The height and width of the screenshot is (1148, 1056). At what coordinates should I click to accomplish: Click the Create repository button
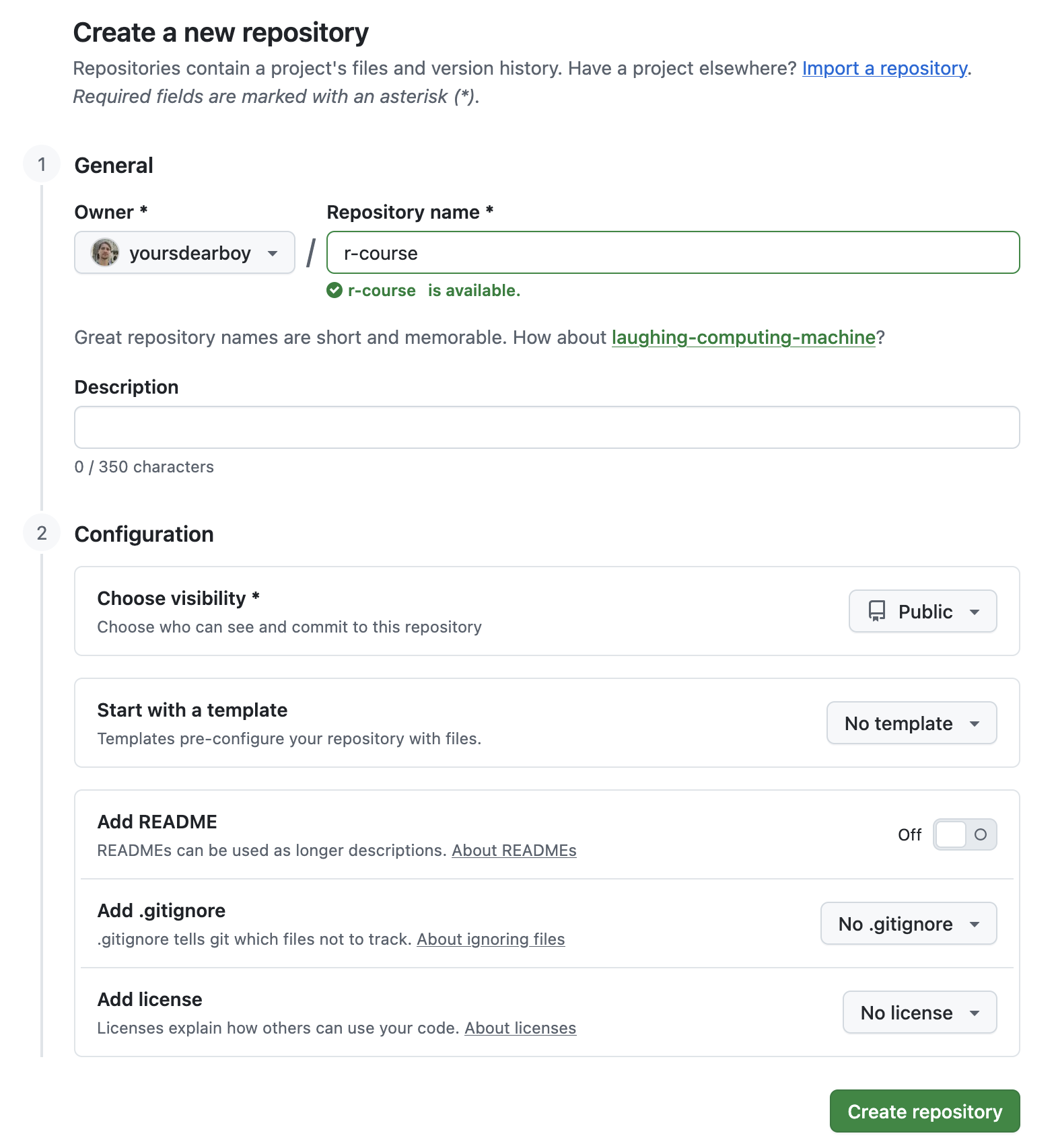click(x=925, y=1111)
